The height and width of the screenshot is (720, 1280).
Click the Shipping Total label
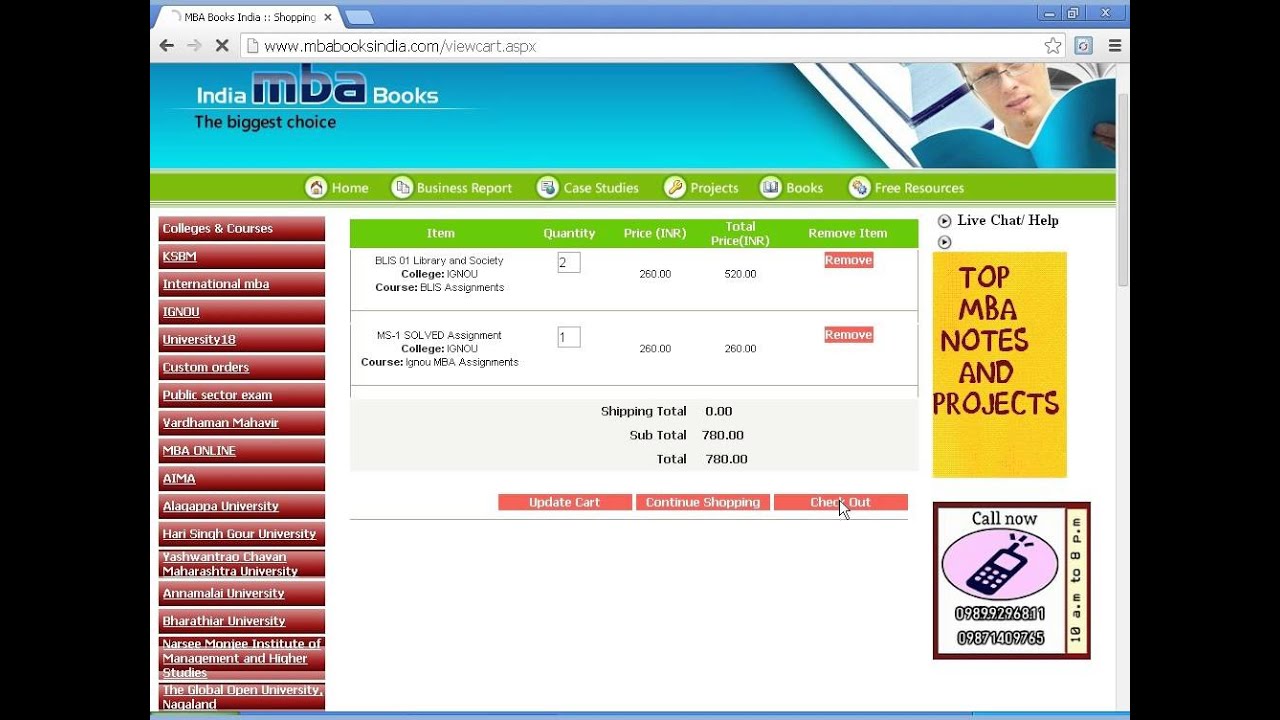643,411
